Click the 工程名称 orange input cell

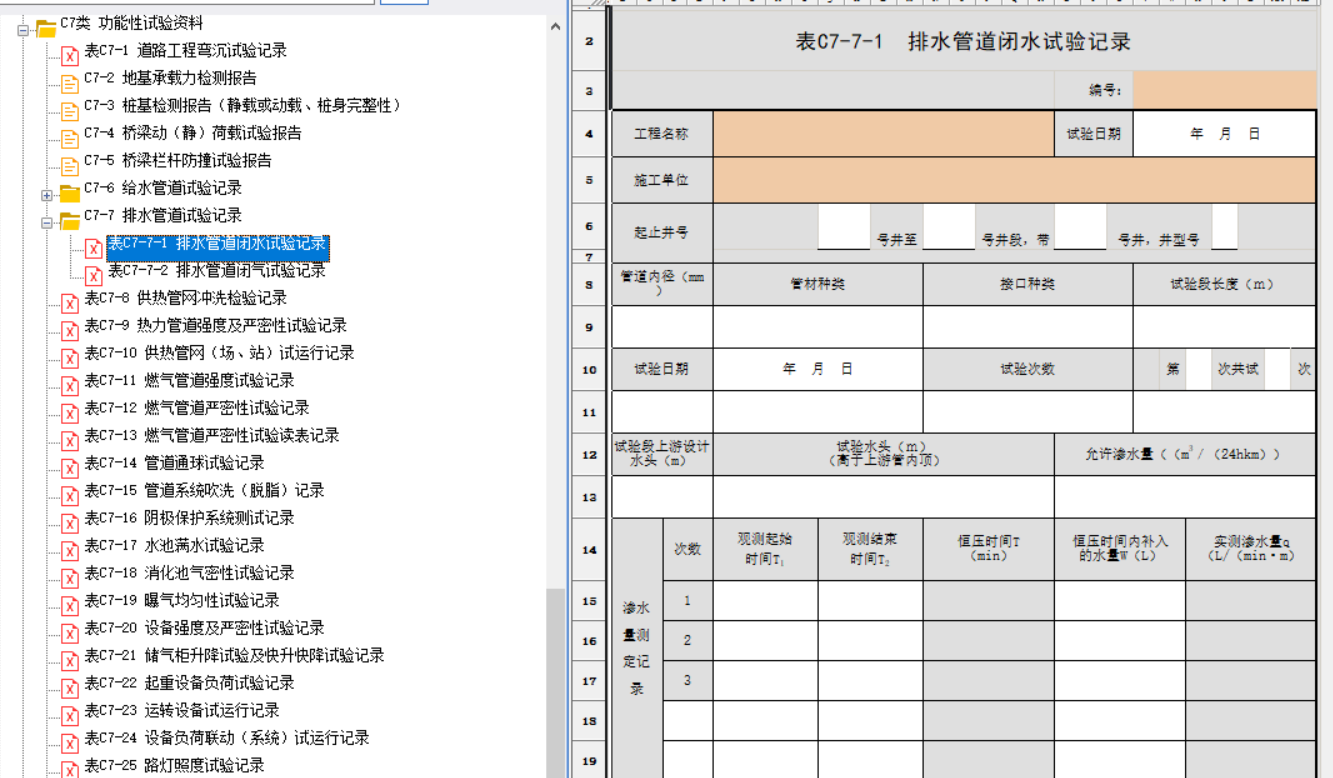pos(883,133)
